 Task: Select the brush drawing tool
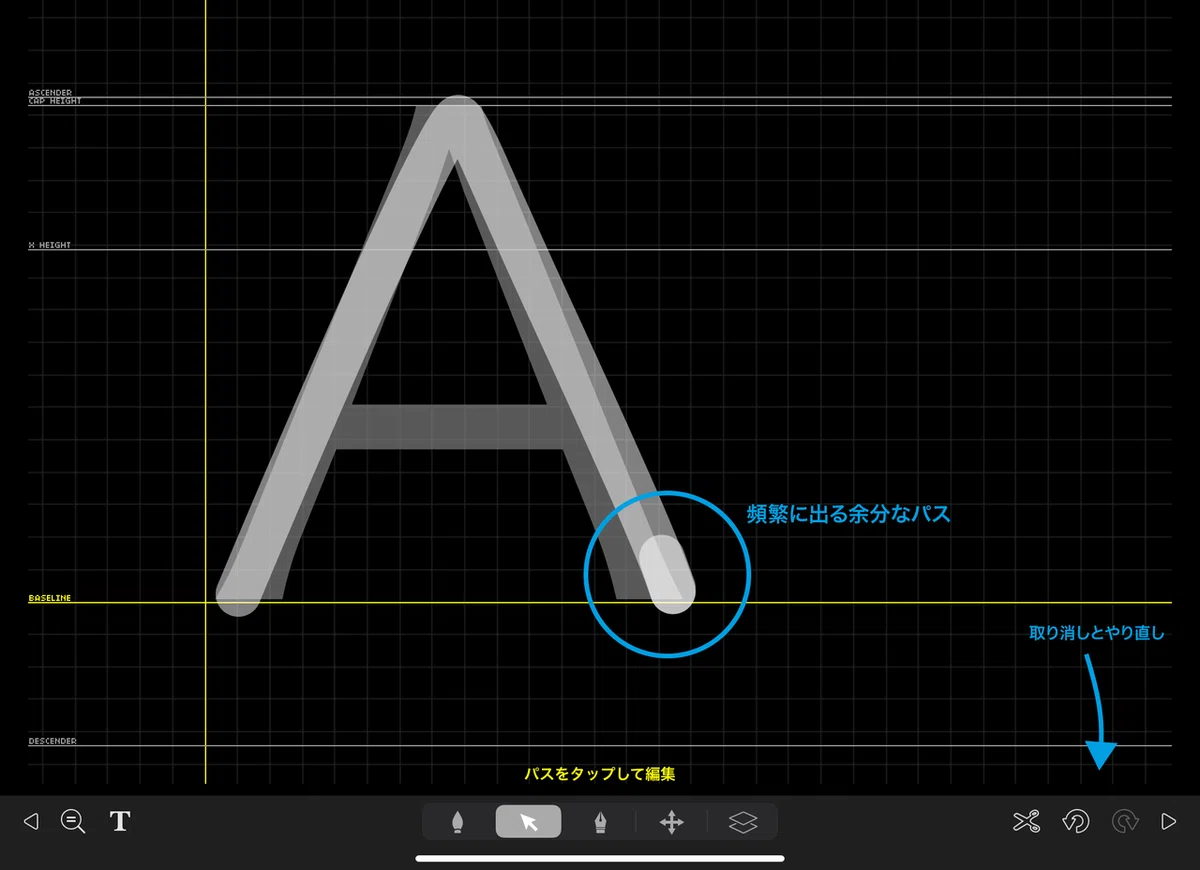pos(457,822)
